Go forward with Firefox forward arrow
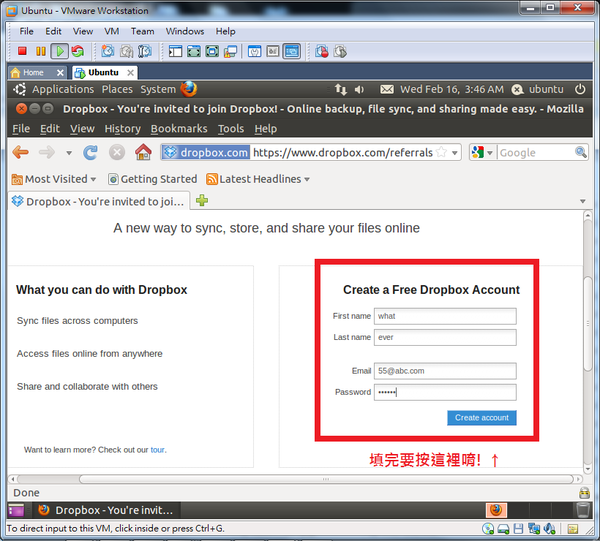The height and width of the screenshot is (541, 600). [x=47, y=152]
